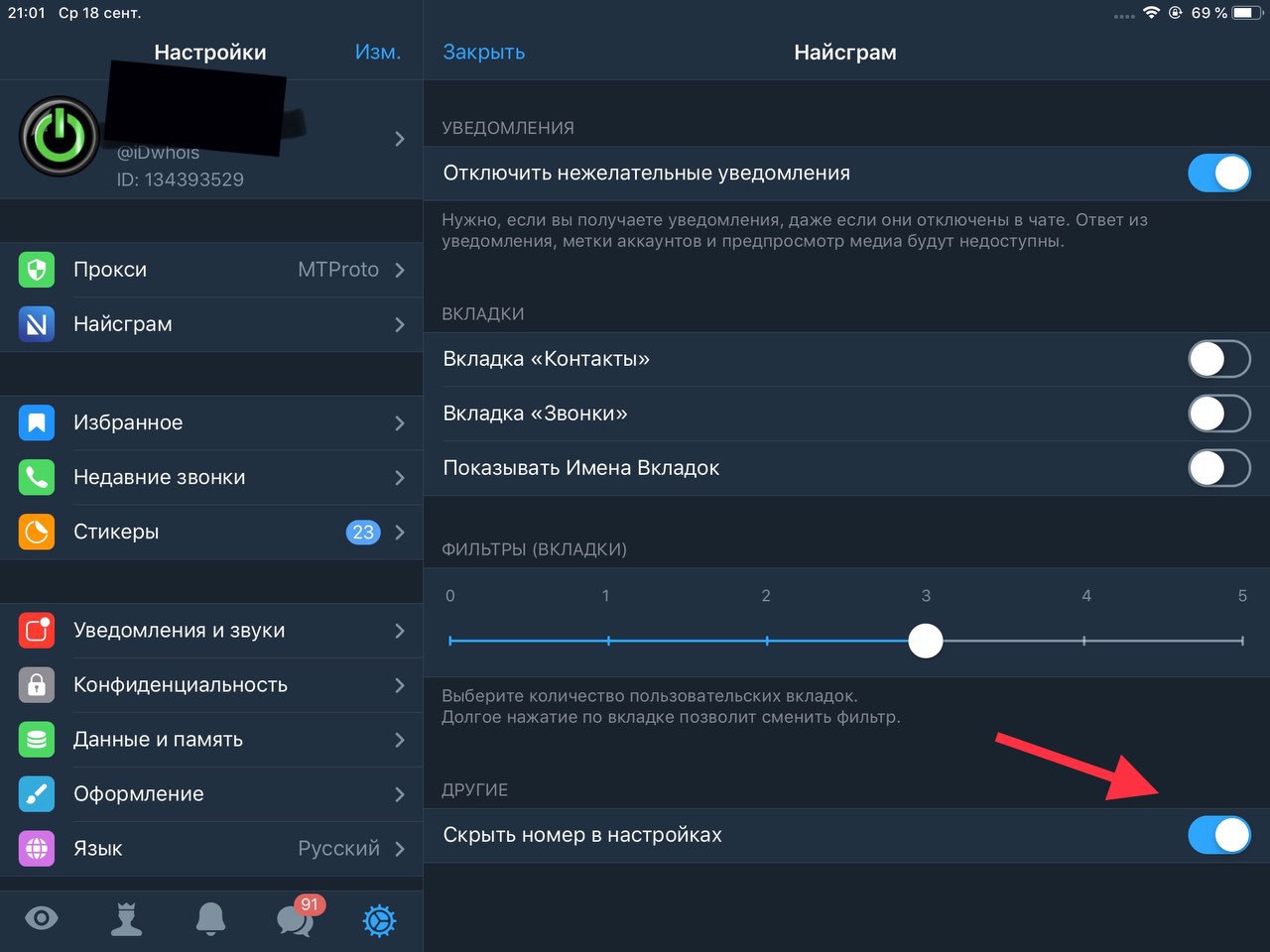The width and height of the screenshot is (1270, 952).
Task: Enable the Вкладка «Звонки» switch
Action: (1219, 414)
